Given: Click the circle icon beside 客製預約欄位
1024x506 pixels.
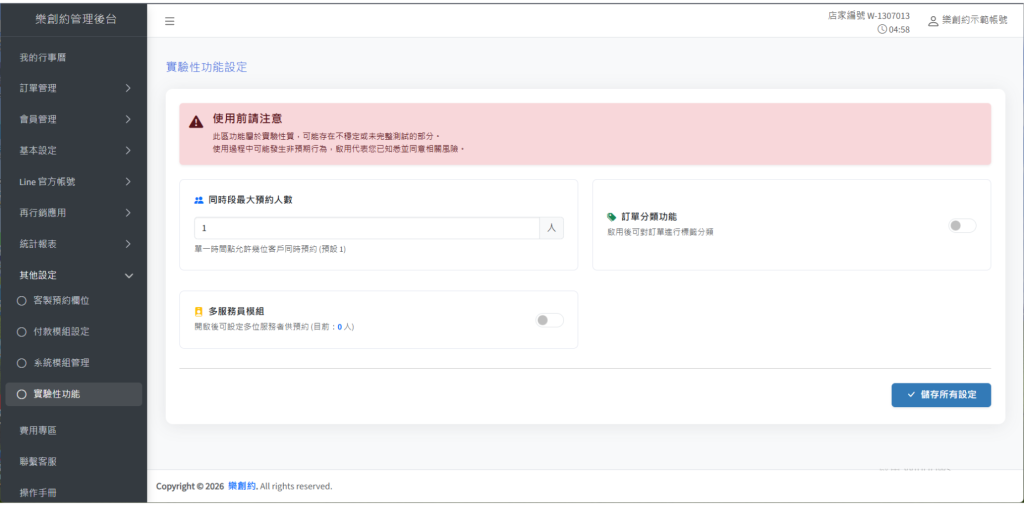Looking at the screenshot, I should click(x=22, y=300).
